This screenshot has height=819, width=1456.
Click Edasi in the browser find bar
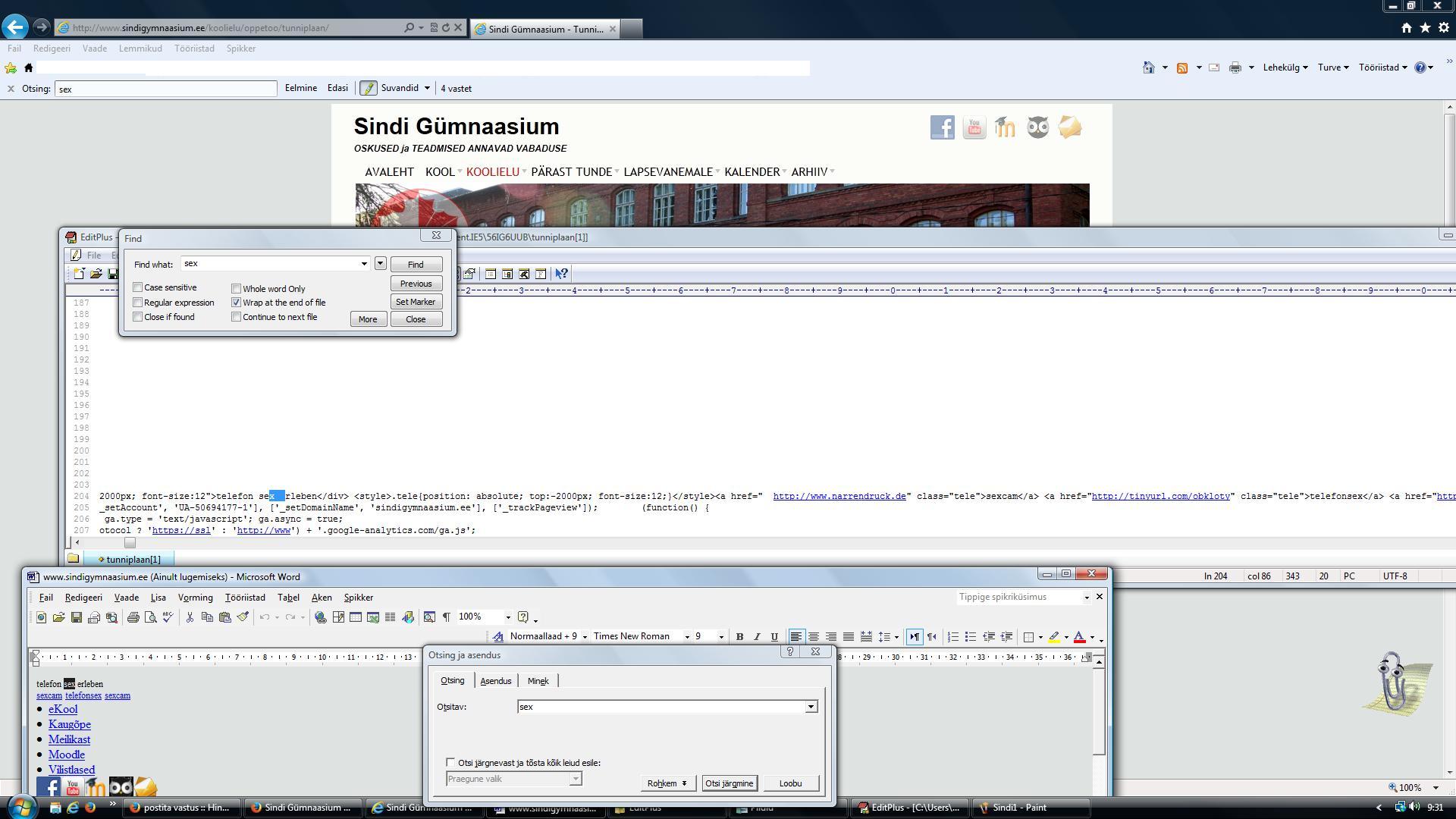(337, 88)
